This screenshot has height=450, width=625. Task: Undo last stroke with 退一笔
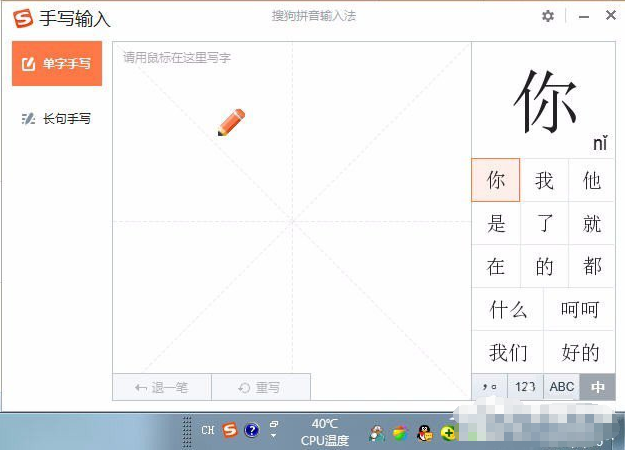[x=162, y=387]
